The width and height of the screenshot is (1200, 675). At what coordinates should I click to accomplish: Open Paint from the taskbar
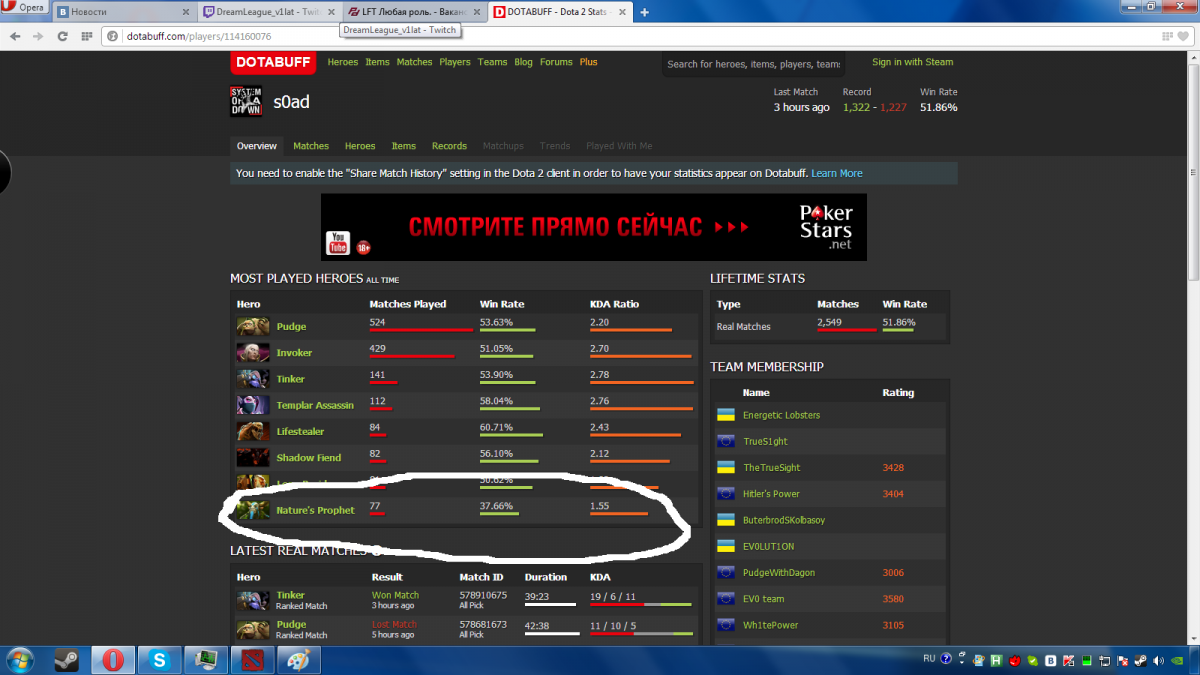tap(298, 660)
